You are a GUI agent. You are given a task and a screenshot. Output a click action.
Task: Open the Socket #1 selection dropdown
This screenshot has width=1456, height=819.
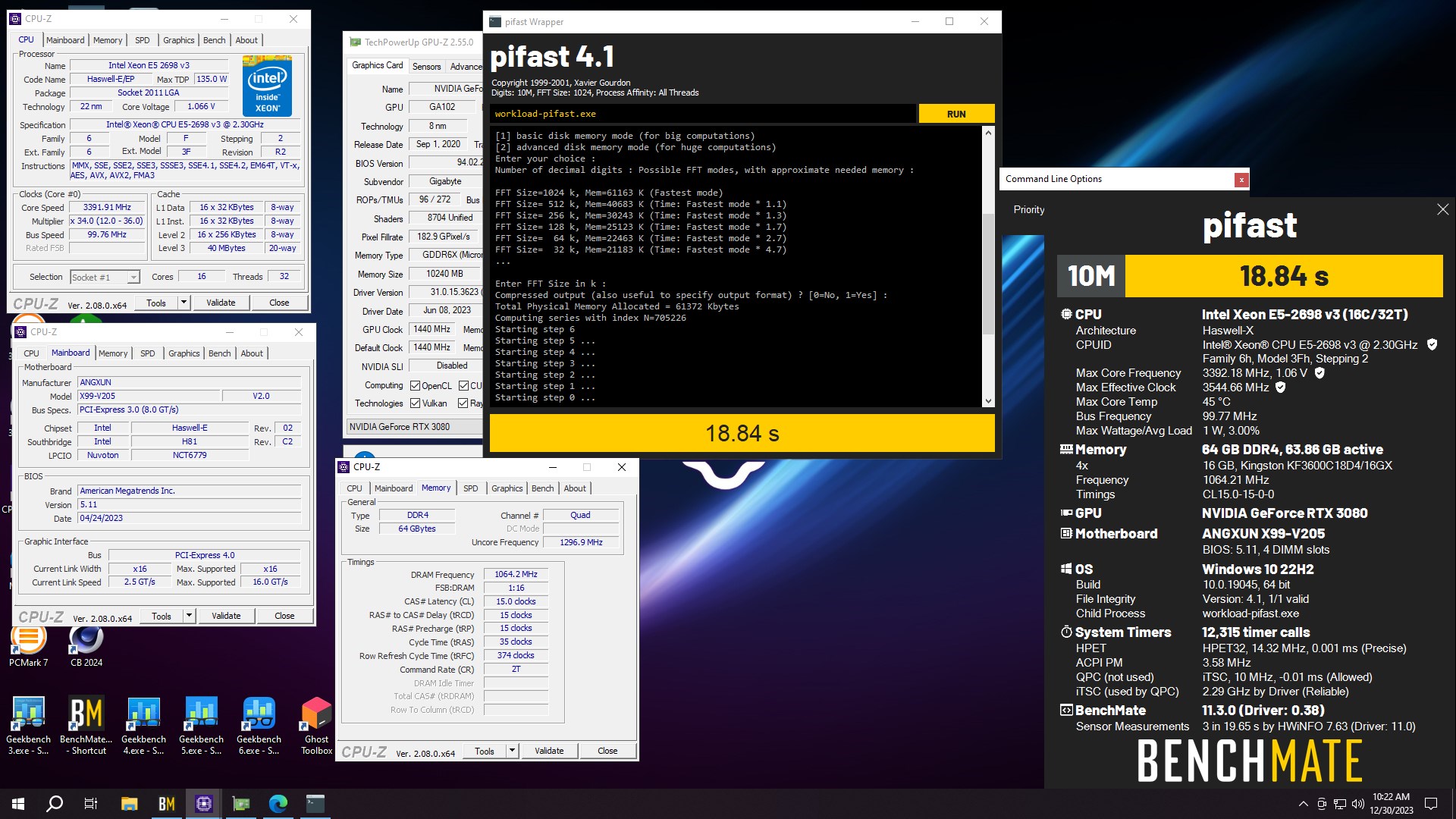click(x=105, y=278)
